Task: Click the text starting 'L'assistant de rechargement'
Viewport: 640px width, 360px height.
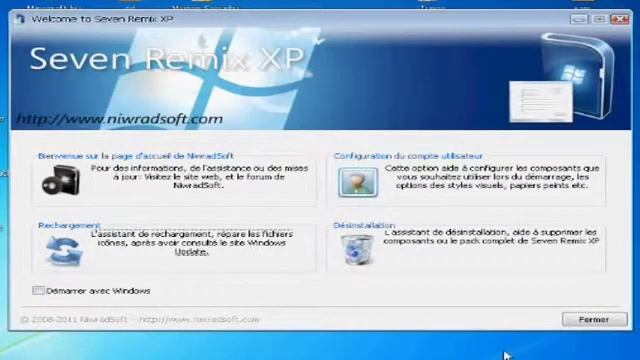Action: click(191, 243)
